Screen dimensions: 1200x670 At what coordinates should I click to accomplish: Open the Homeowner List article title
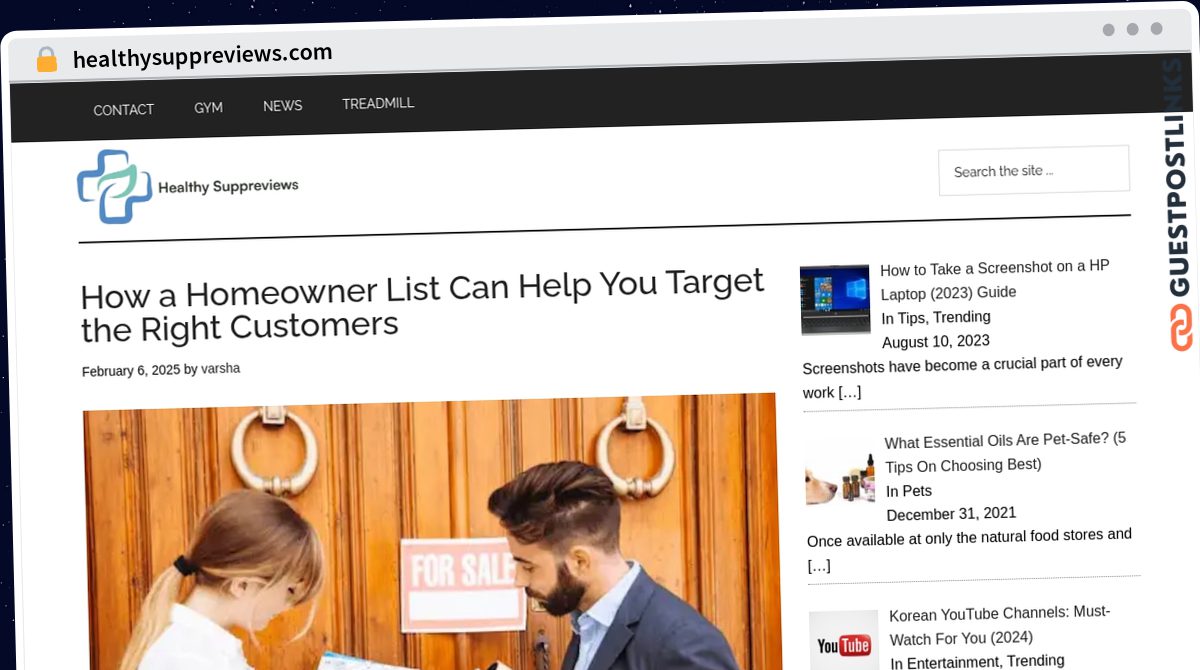[x=423, y=305]
